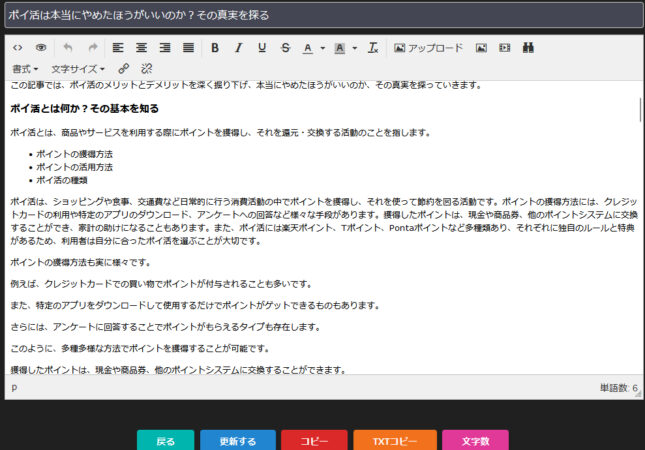Click the 更新する update button
The height and width of the screenshot is (450, 645).
pos(238,441)
